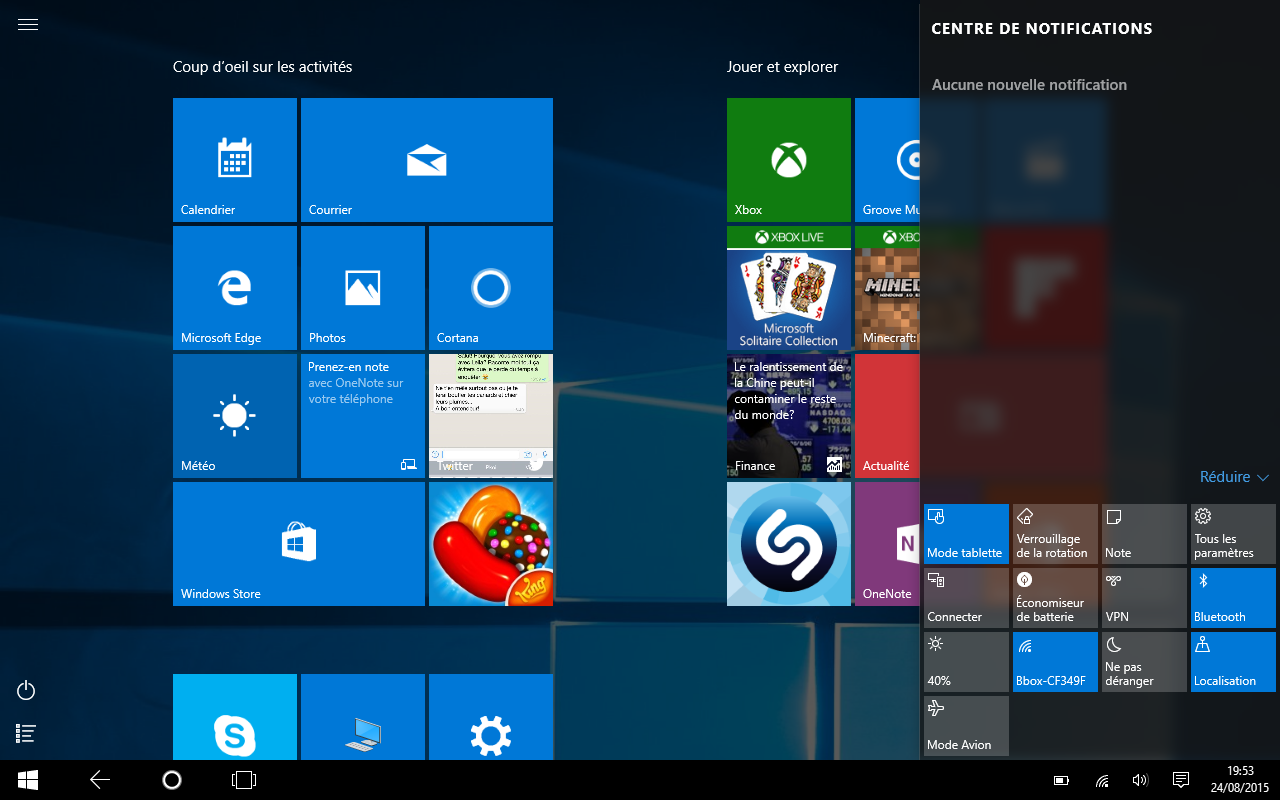
Task: Click the volume speaker tray icon
Action: pos(1140,780)
